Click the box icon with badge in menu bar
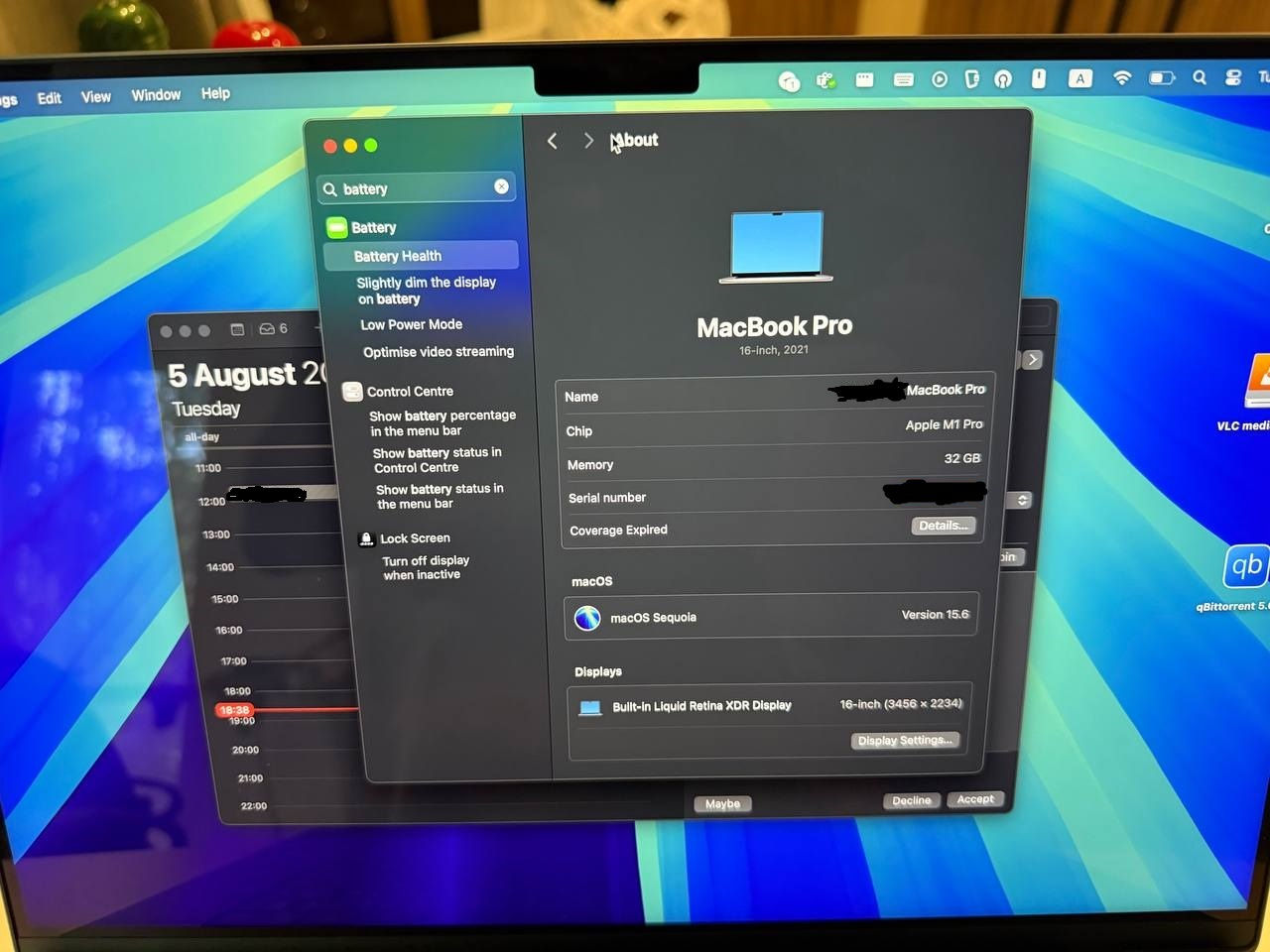 [x=790, y=81]
